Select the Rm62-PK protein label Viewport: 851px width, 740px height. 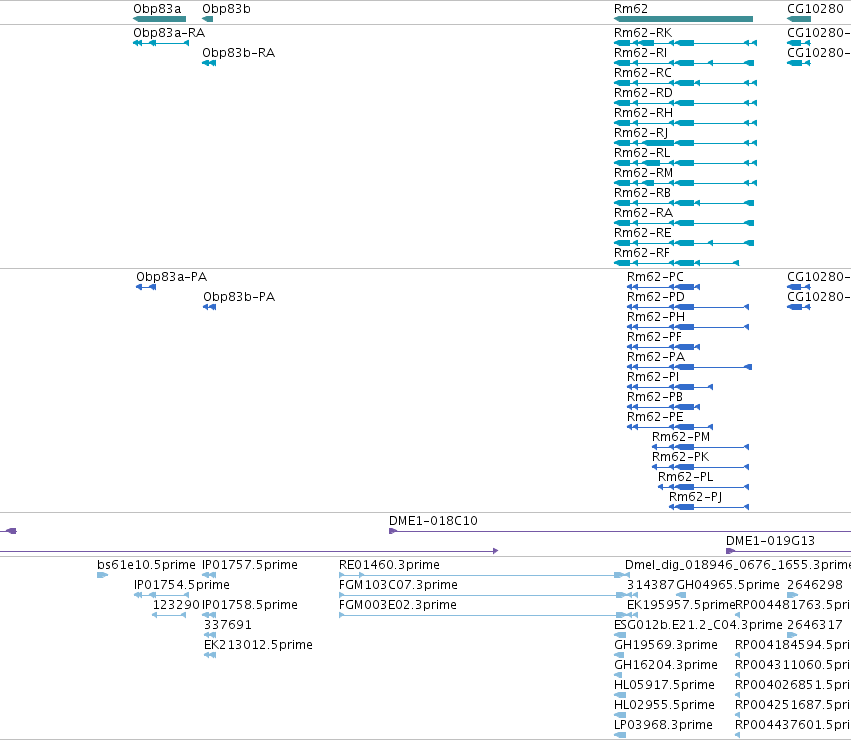pos(680,457)
